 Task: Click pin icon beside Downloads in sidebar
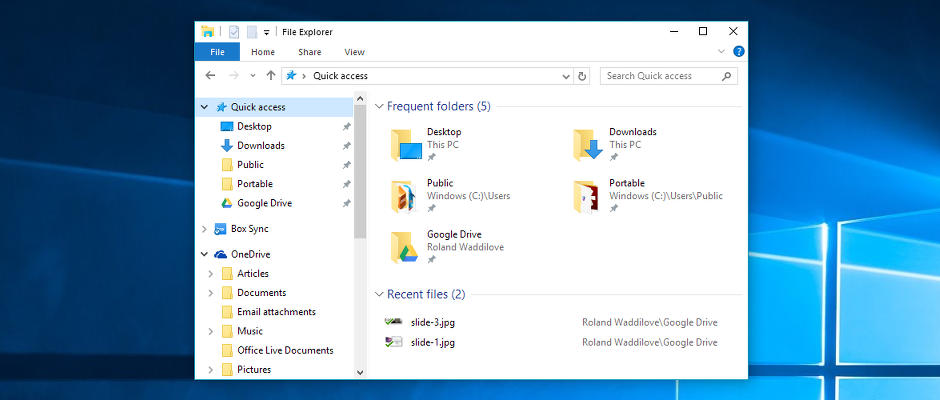pos(346,146)
